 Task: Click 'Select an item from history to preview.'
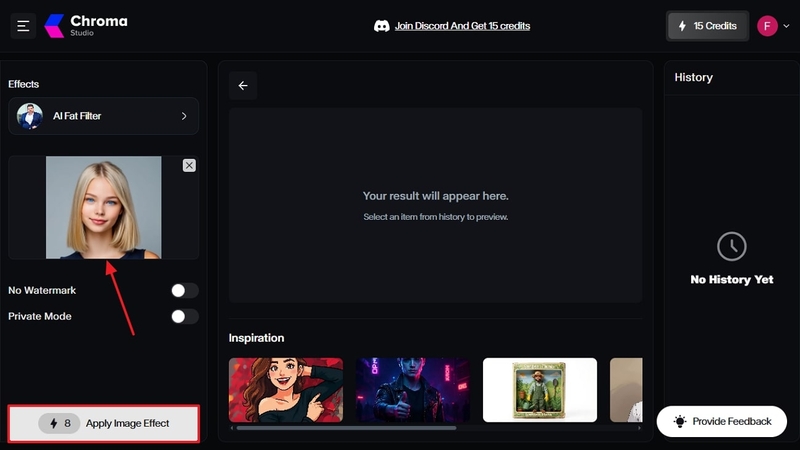click(435, 217)
